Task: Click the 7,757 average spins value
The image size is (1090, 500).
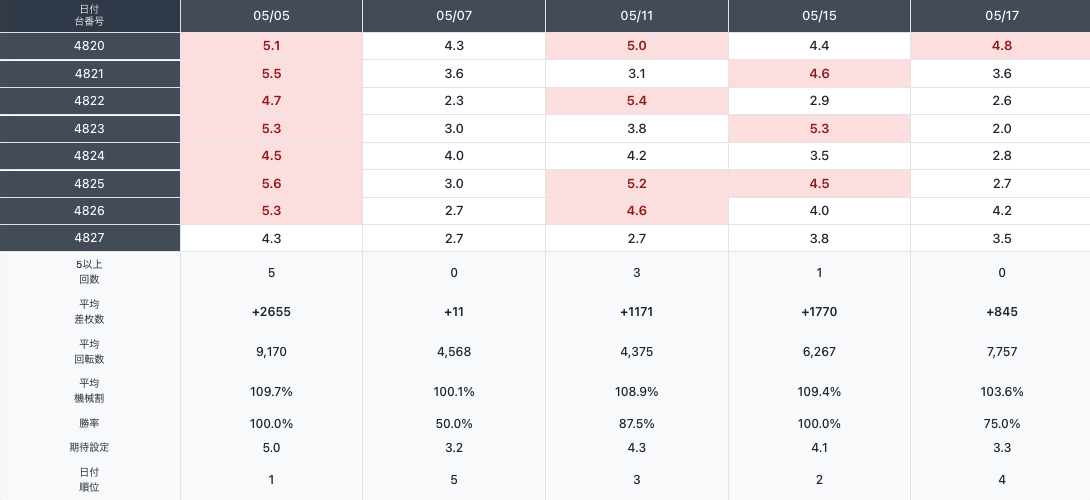Action: (x=1001, y=352)
